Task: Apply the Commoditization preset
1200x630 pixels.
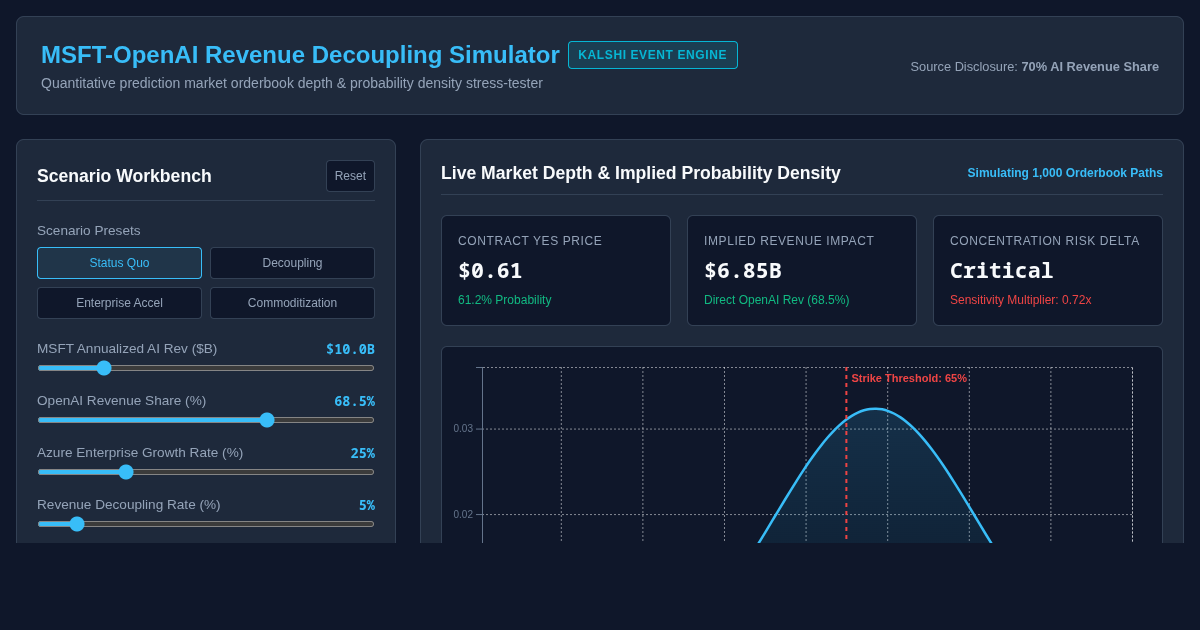Action: tap(292, 303)
